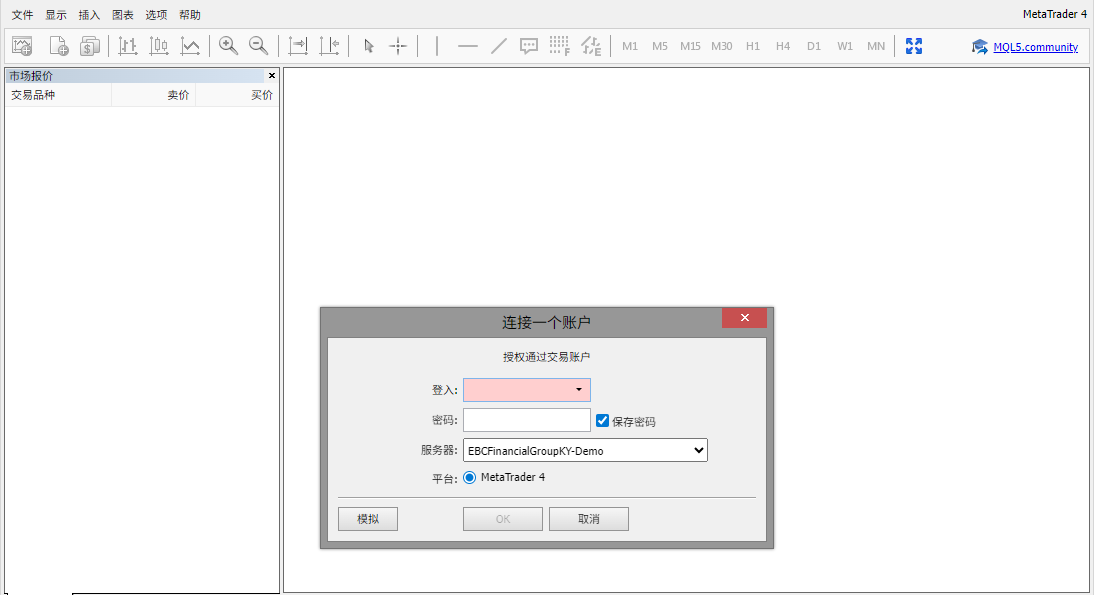Open the 选项 menu
The width and height of the screenshot is (1096, 595).
[x=157, y=15]
